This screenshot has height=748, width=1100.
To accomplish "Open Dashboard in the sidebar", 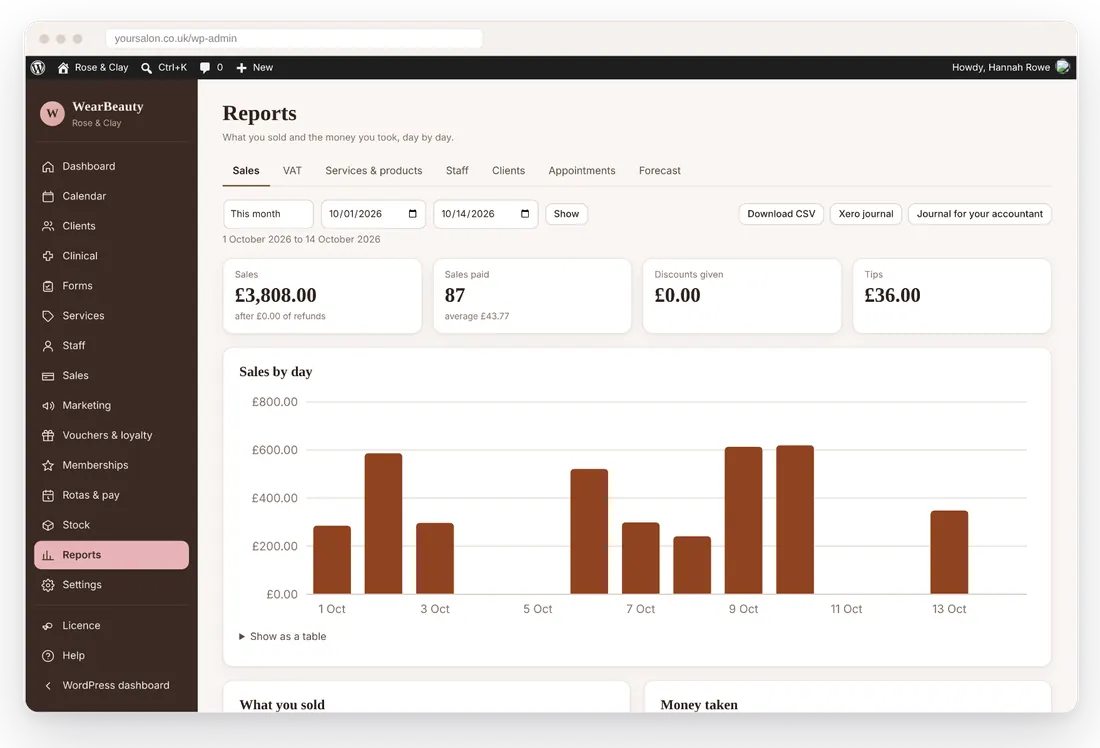I will [x=111, y=166].
